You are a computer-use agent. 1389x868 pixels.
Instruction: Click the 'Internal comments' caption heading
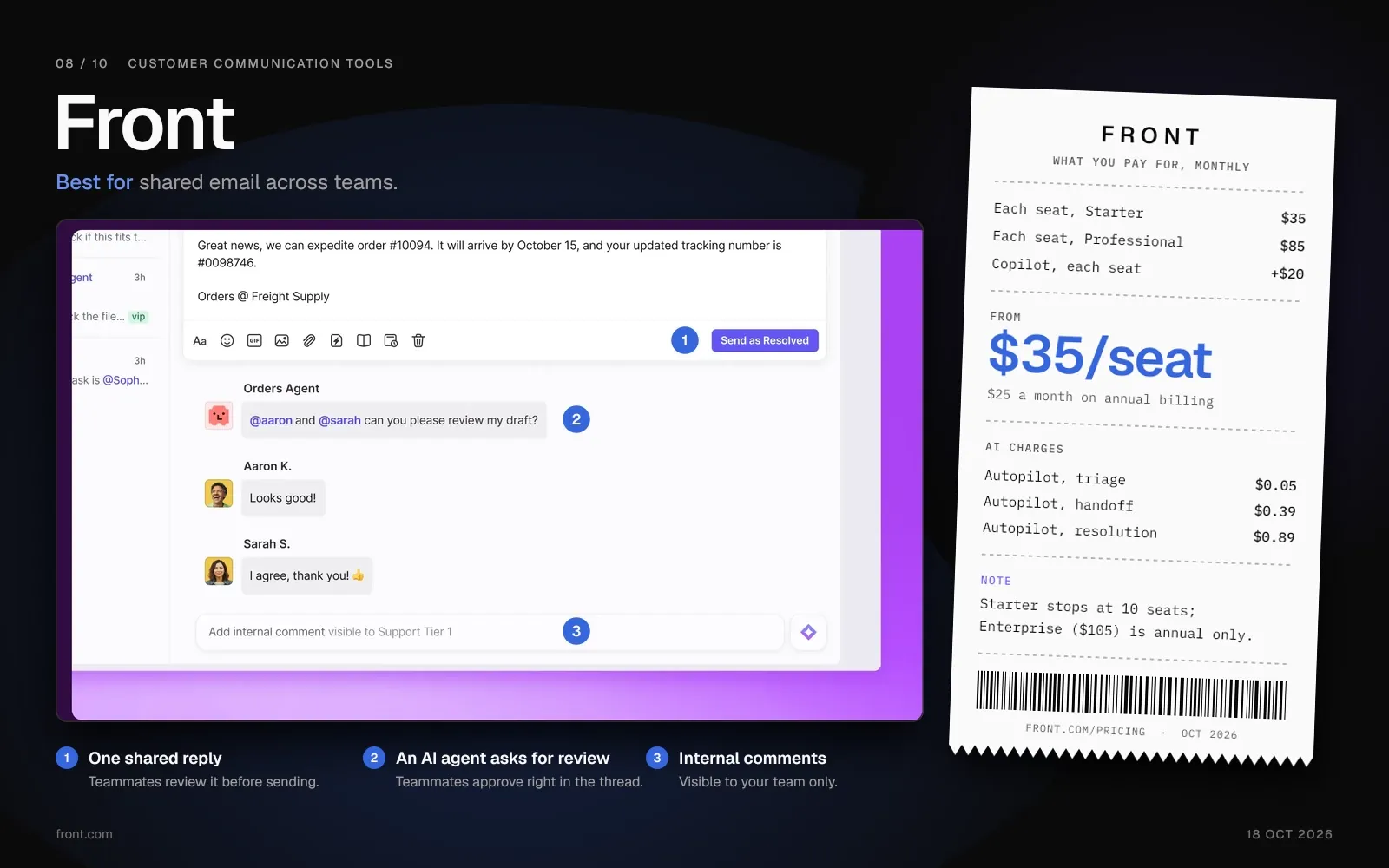click(753, 758)
